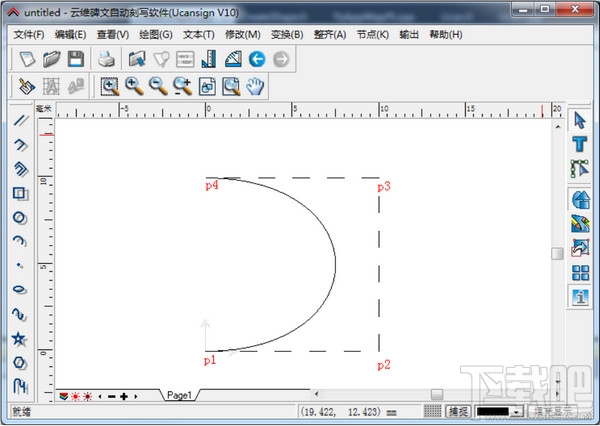600x426 pixels.
Task: Select the text T tool on right
Action: 579,144
